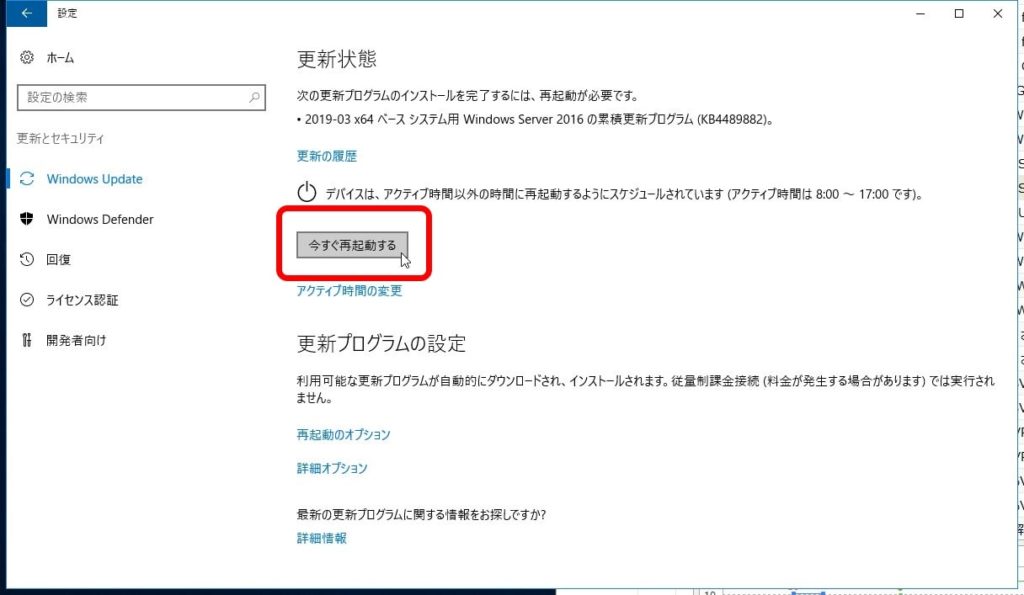
Task: Navigate to Windows Defender in the sidebar
Action: pos(100,219)
